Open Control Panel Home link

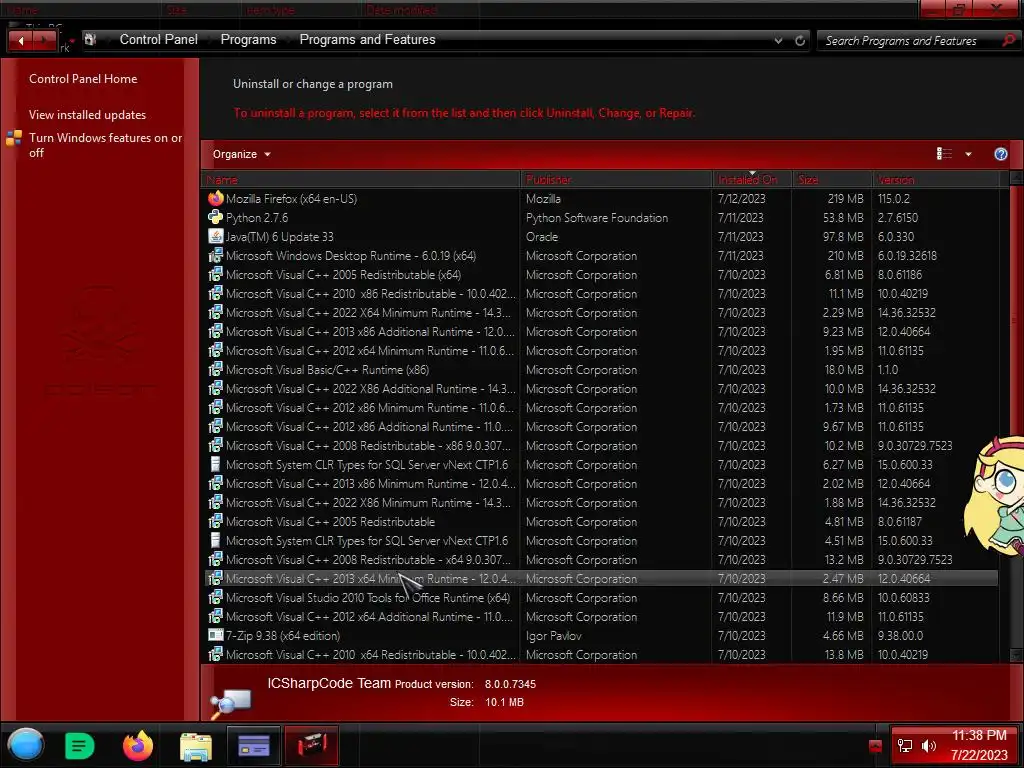83,78
